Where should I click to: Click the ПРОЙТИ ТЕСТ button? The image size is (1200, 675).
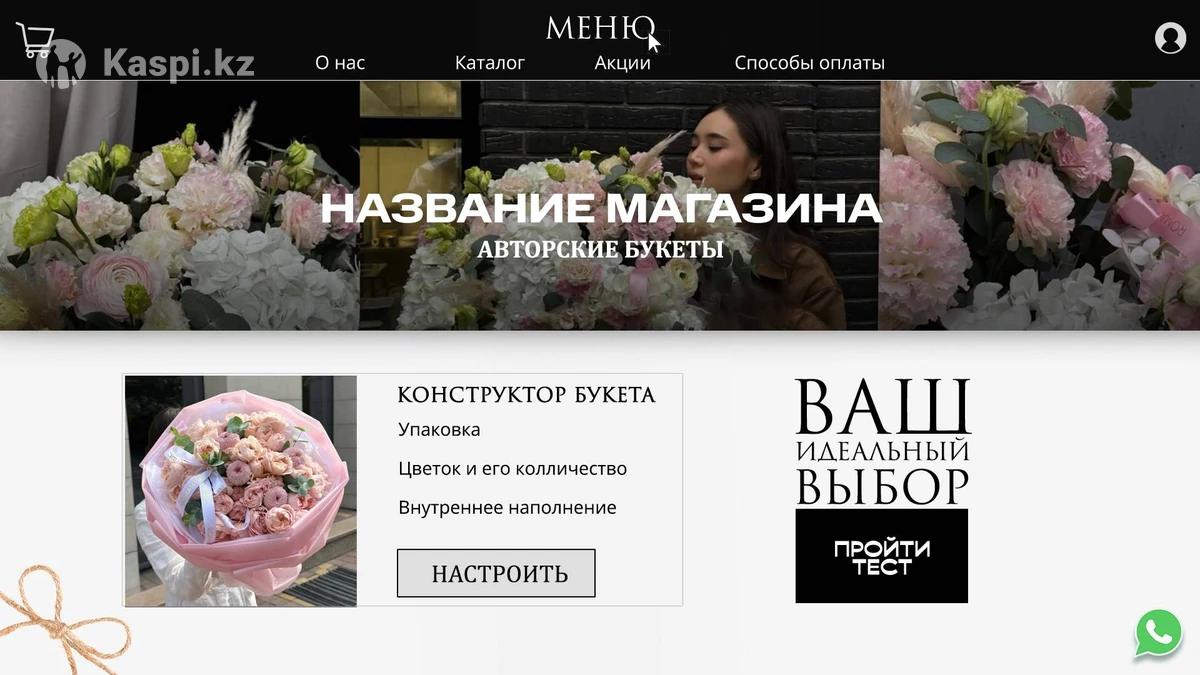click(882, 556)
